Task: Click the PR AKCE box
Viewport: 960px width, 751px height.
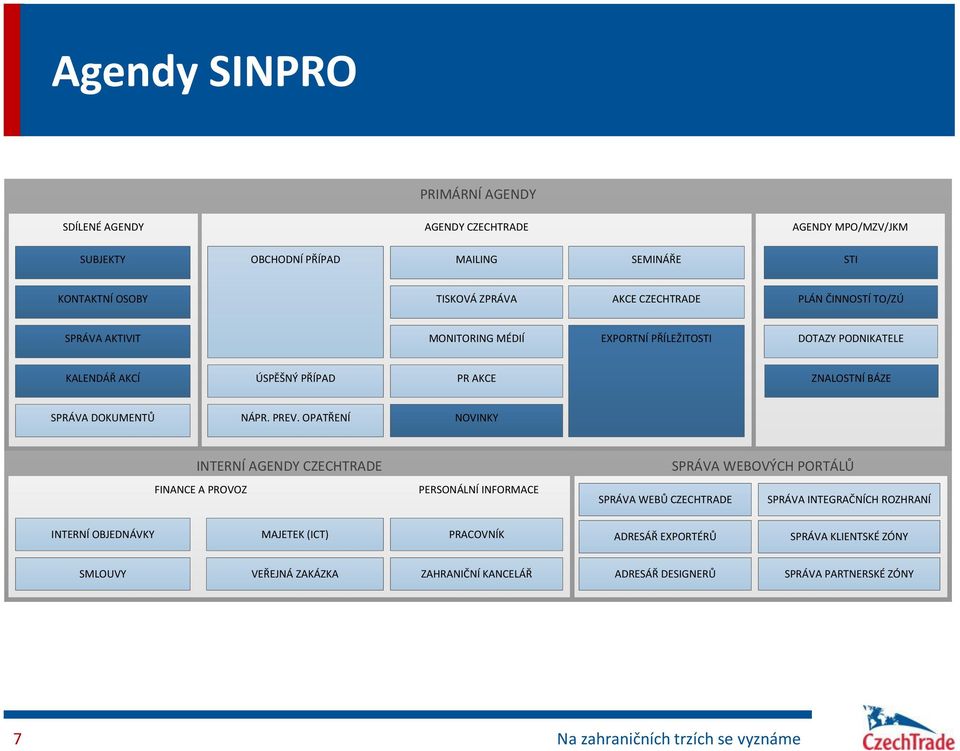Action: [476, 381]
